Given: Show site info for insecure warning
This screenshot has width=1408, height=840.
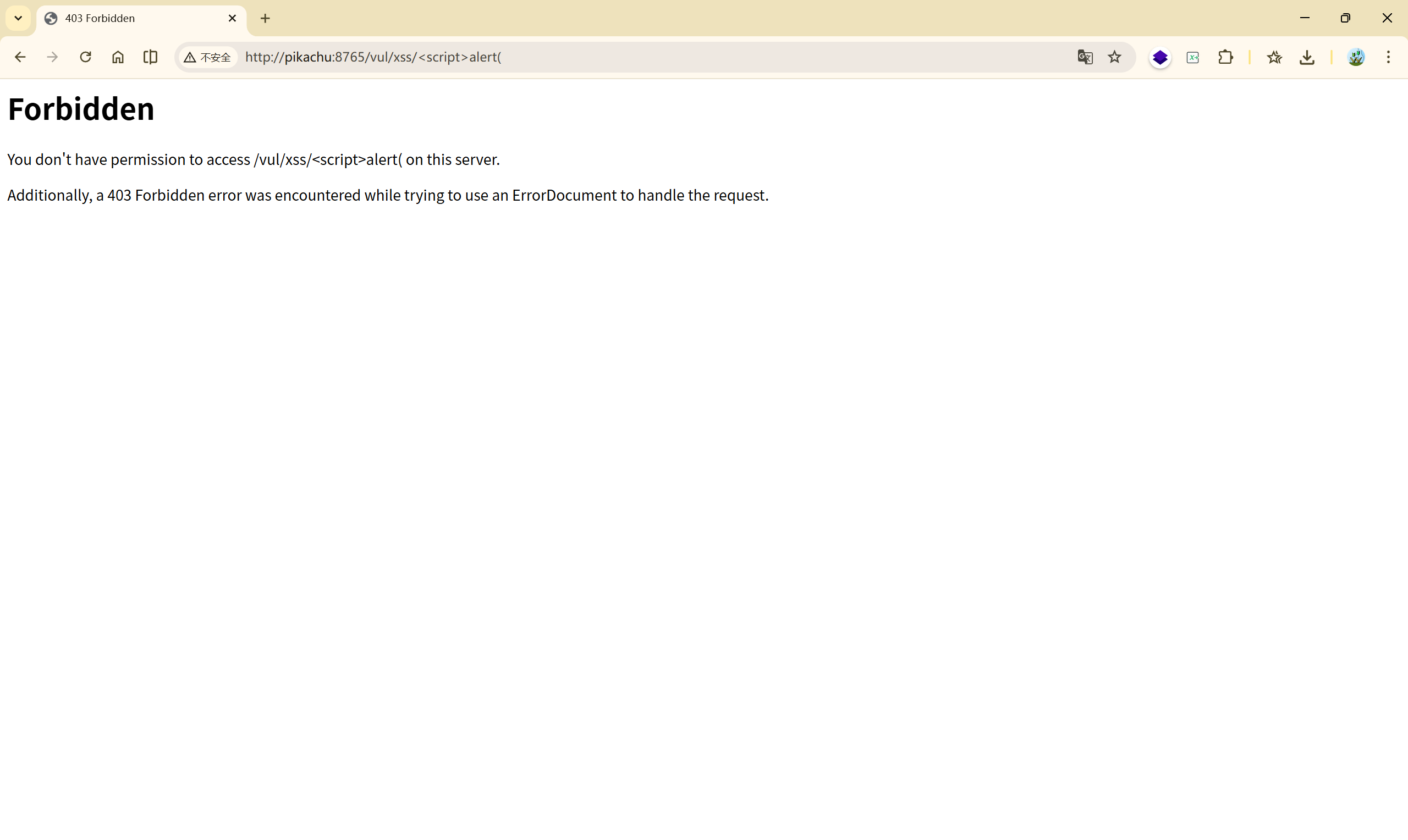Looking at the screenshot, I should tap(208, 57).
